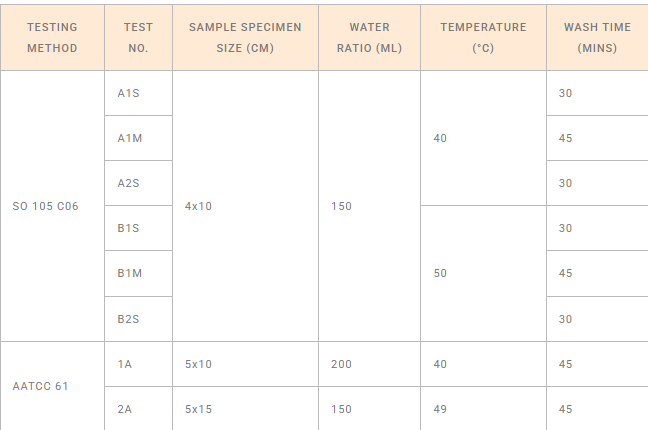Select the AATCC 61 method cell
The height and width of the screenshot is (430, 648).
pyautogui.click(x=52, y=386)
